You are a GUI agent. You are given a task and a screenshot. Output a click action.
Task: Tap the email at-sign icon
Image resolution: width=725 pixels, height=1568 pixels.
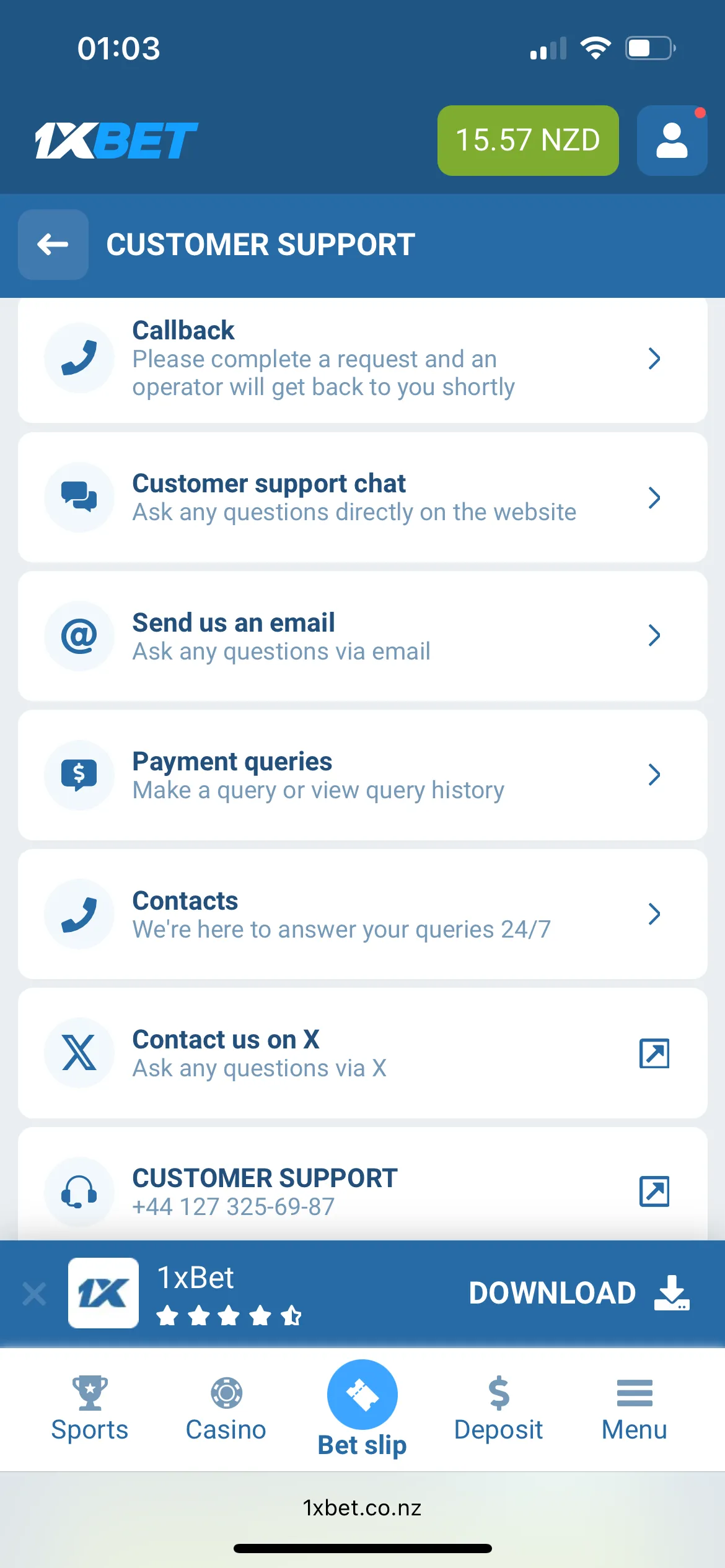(79, 636)
